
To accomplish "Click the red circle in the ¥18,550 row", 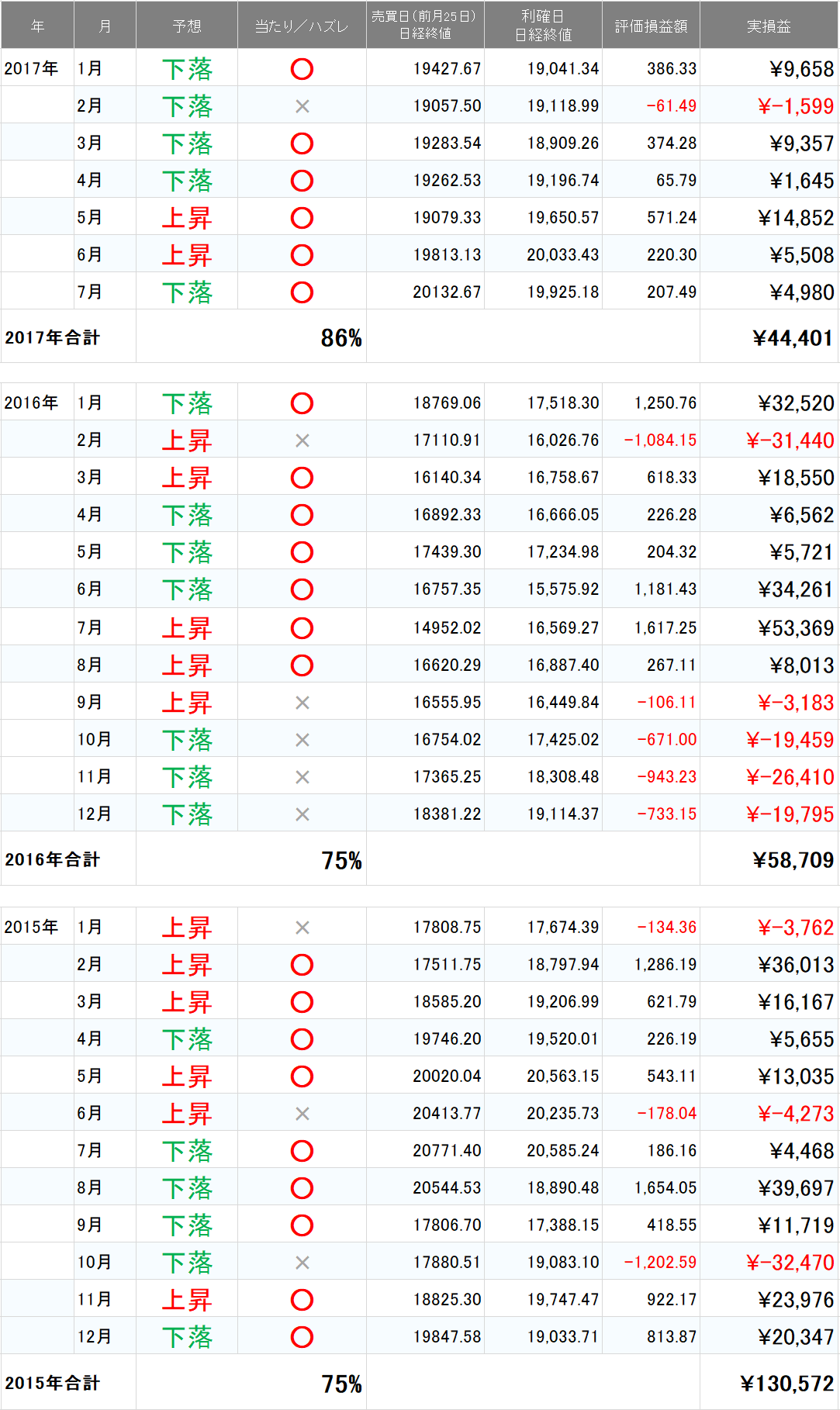I will point(302,478).
